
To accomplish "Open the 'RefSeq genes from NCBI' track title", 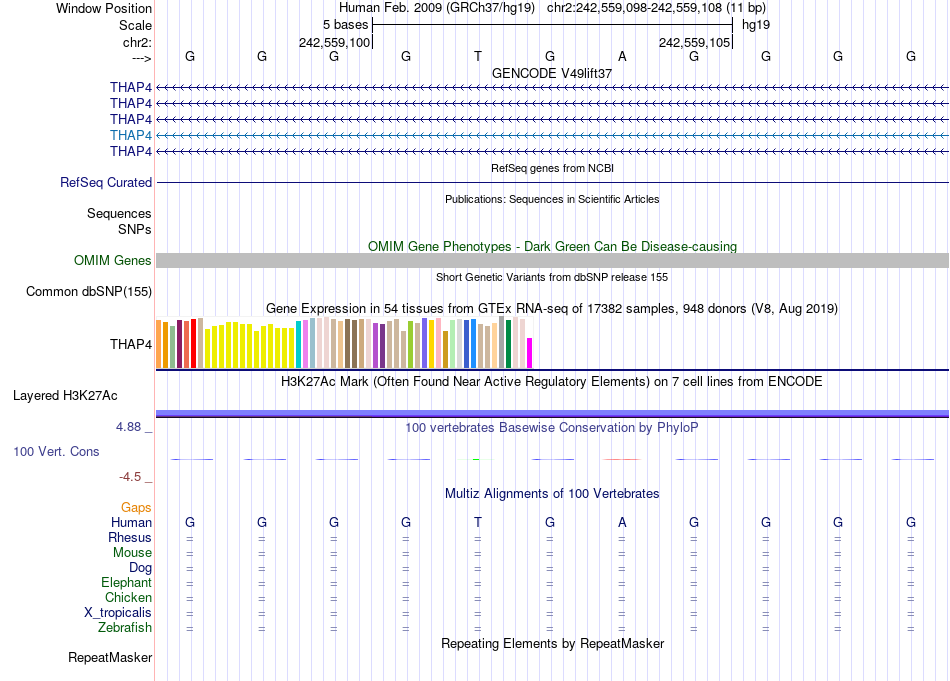I will 552,168.
